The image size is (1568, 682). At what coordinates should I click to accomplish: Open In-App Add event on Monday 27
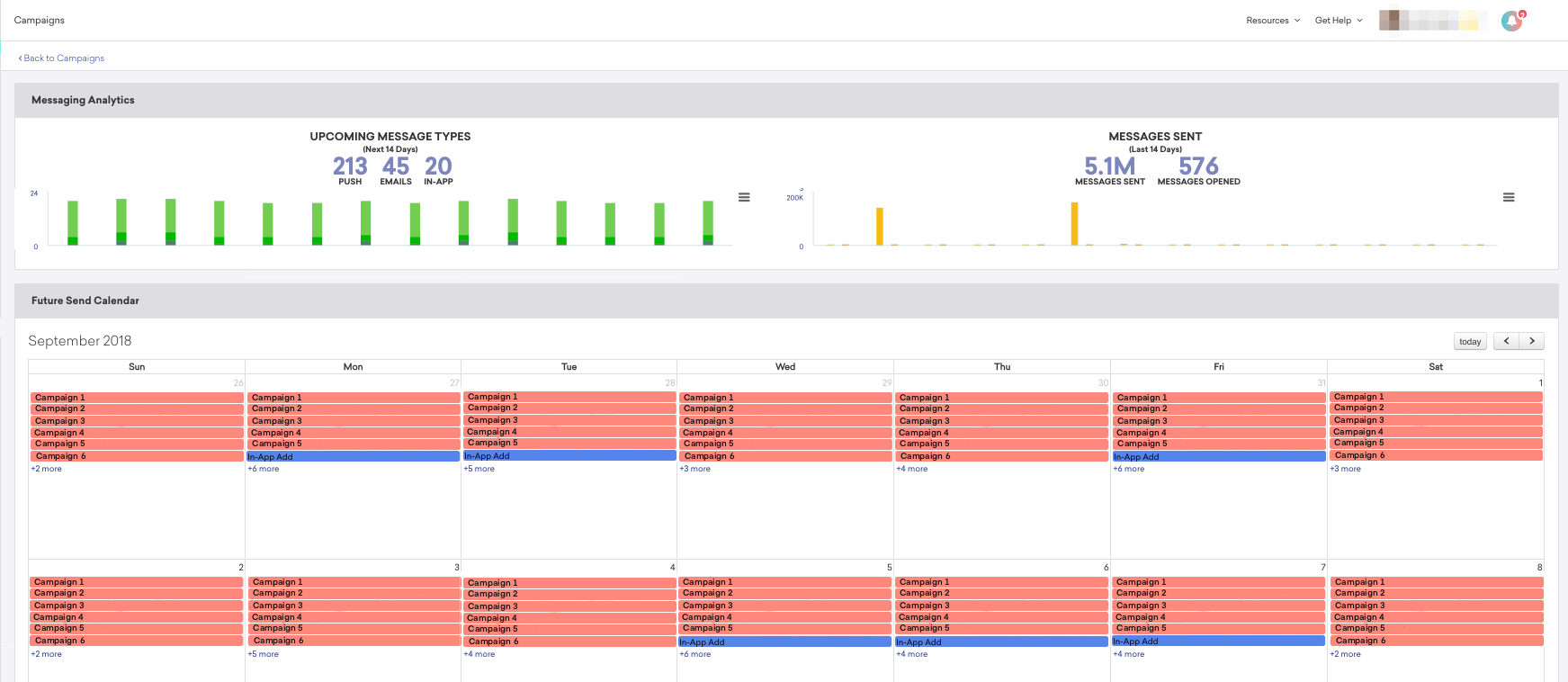pos(353,457)
